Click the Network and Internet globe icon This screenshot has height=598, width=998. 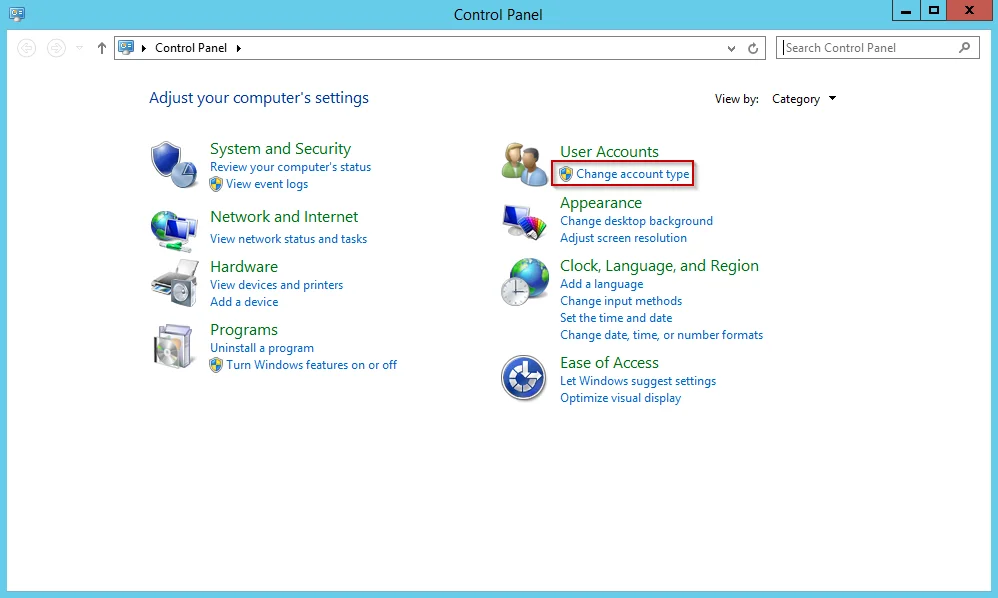[x=174, y=229]
